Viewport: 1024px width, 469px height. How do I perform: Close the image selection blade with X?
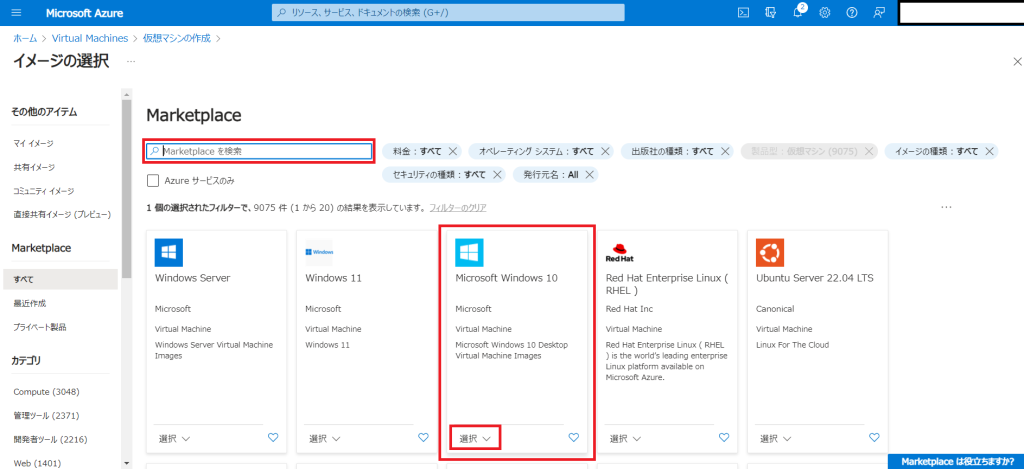[x=1017, y=61]
